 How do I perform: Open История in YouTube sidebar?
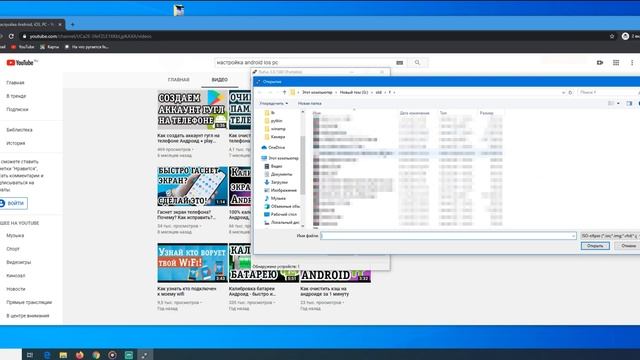pos(16,143)
